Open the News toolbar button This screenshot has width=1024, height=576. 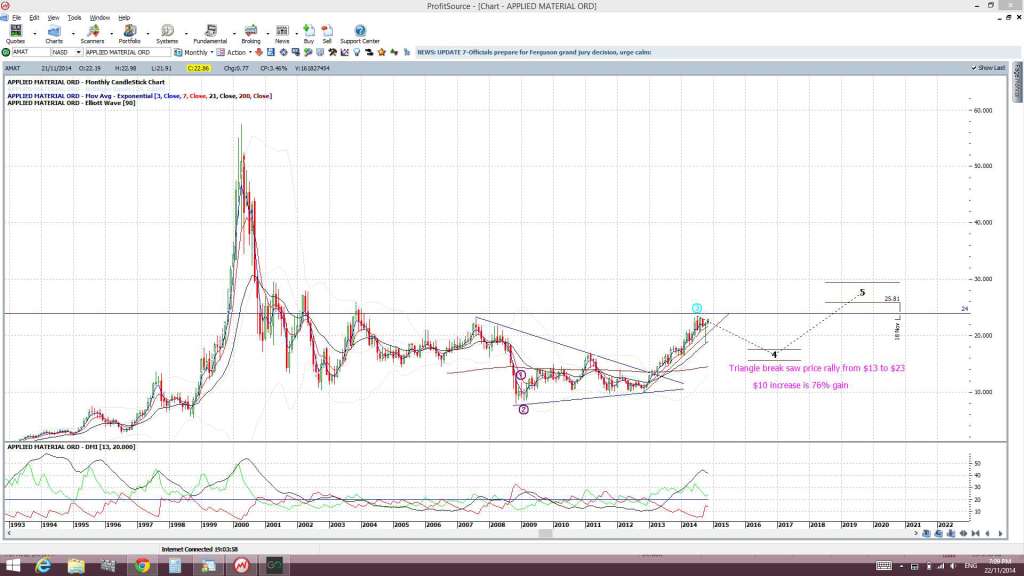282,34
